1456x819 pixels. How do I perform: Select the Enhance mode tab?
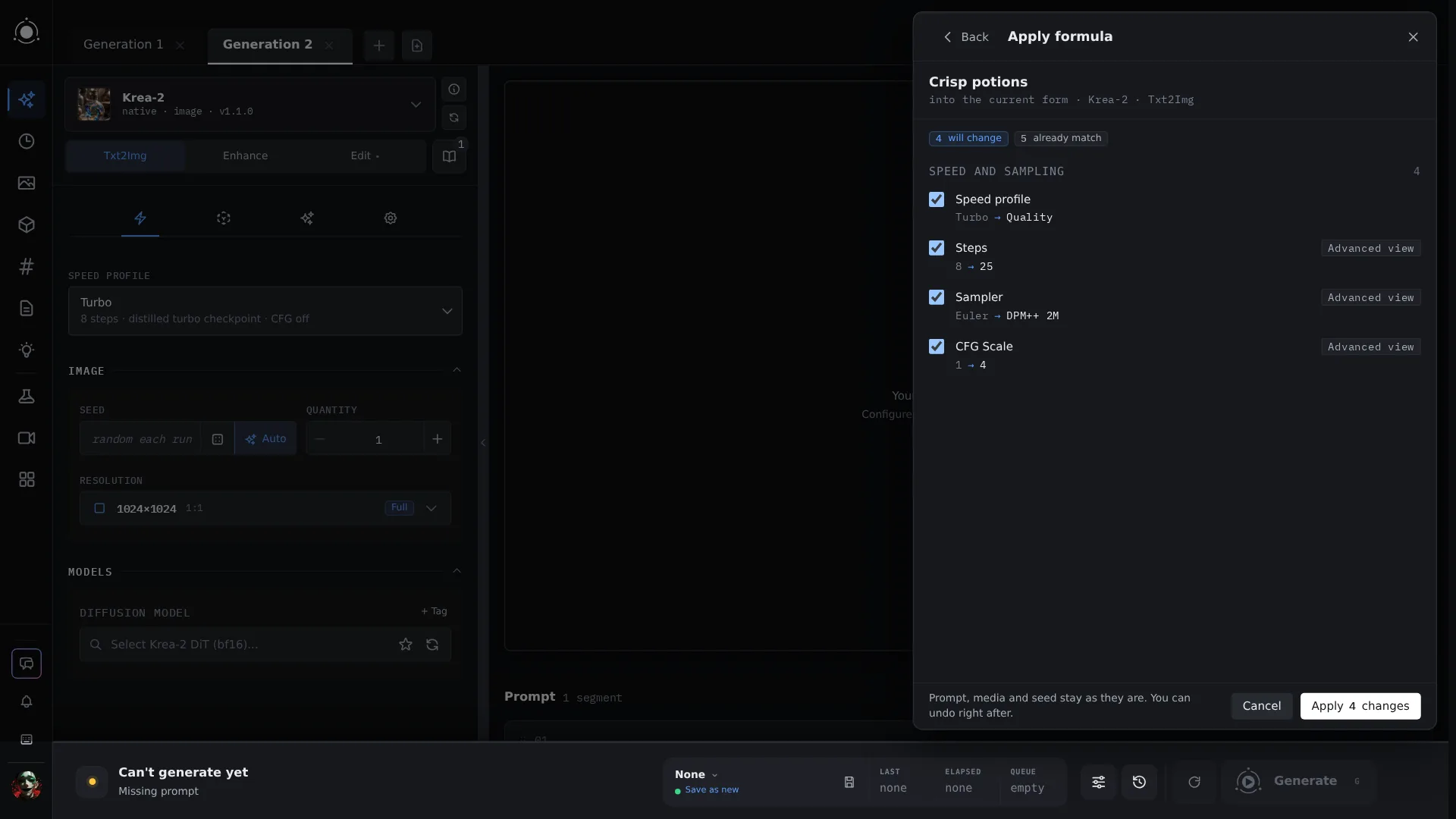click(245, 156)
